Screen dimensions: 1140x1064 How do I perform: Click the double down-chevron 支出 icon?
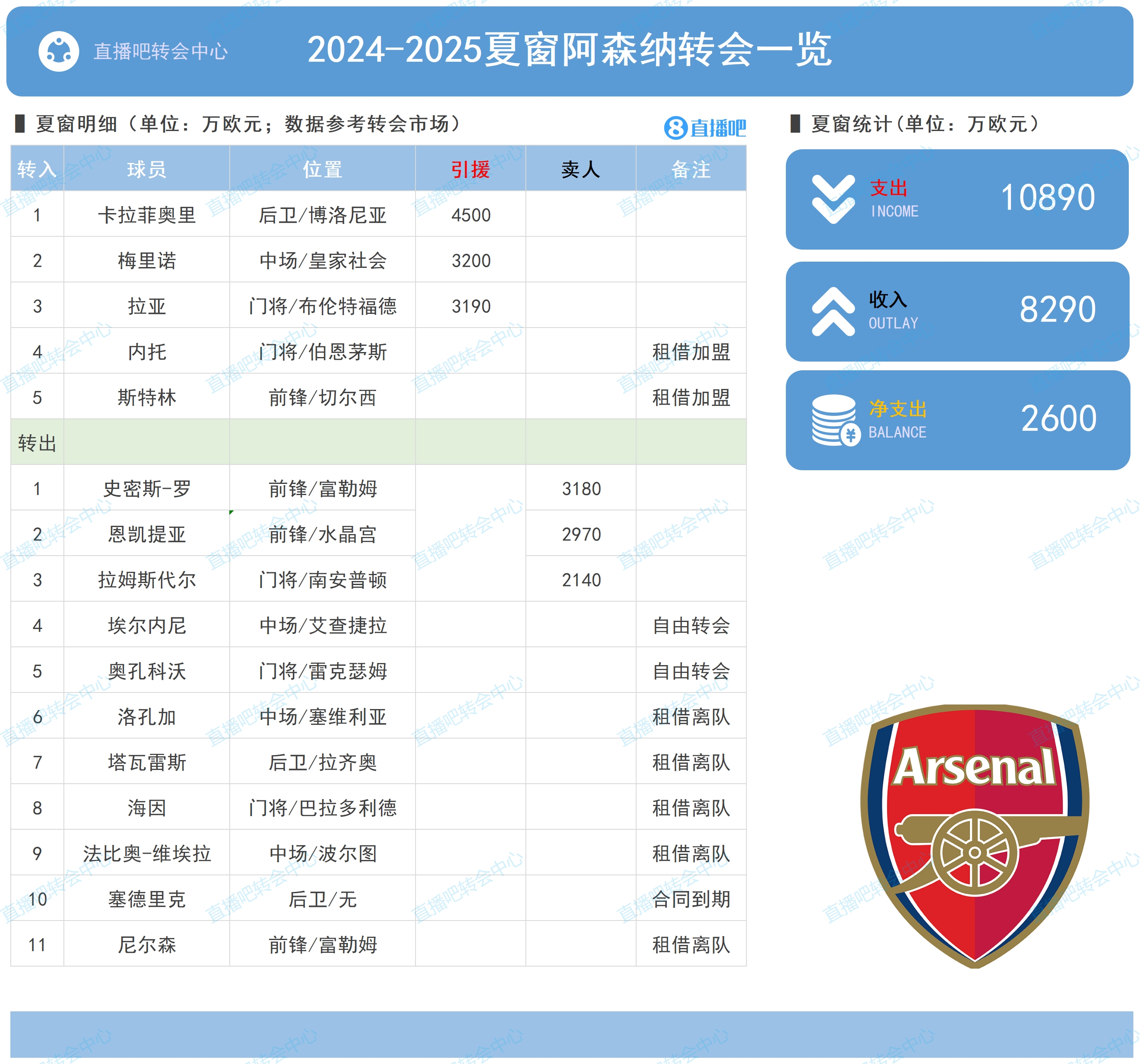[x=833, y=199]
